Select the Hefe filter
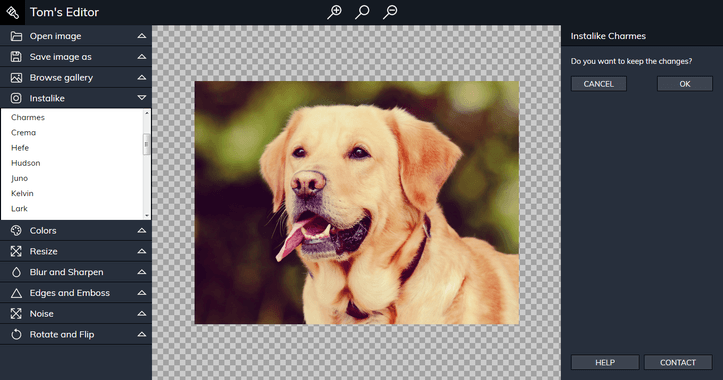The height and width of the screenshot is (380, 723). 20,148
